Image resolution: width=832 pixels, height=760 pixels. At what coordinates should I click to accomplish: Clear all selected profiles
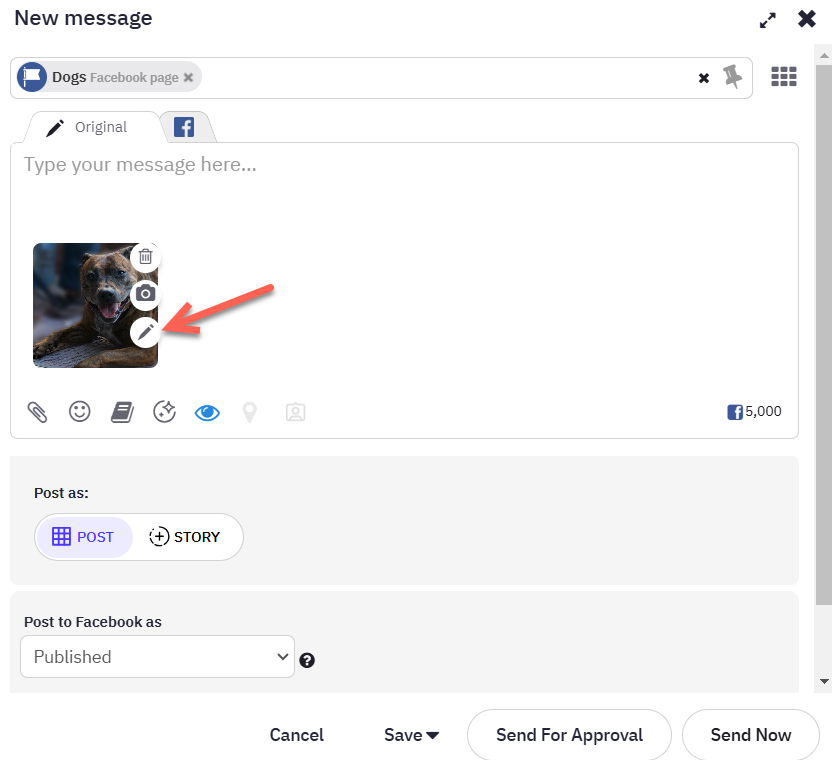click(704, 78)
